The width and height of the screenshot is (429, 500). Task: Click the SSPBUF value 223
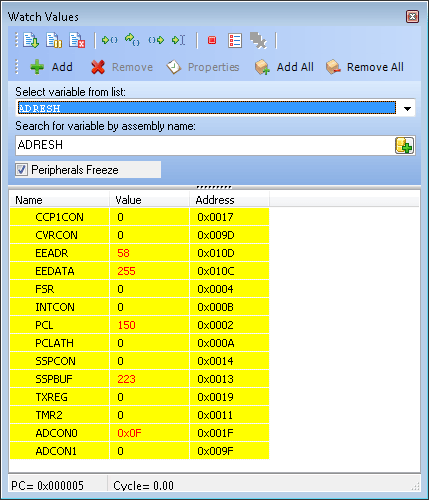point(126,379)
